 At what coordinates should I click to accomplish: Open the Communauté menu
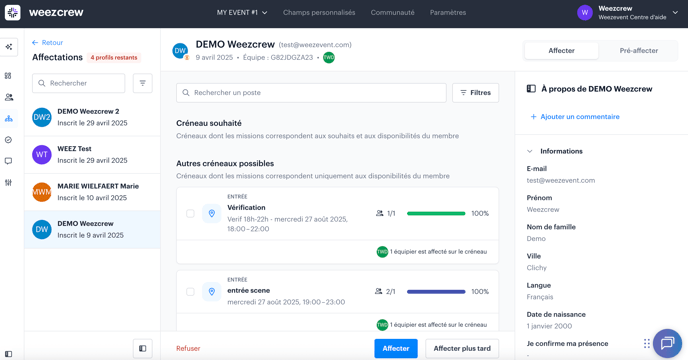click(392, 13)
